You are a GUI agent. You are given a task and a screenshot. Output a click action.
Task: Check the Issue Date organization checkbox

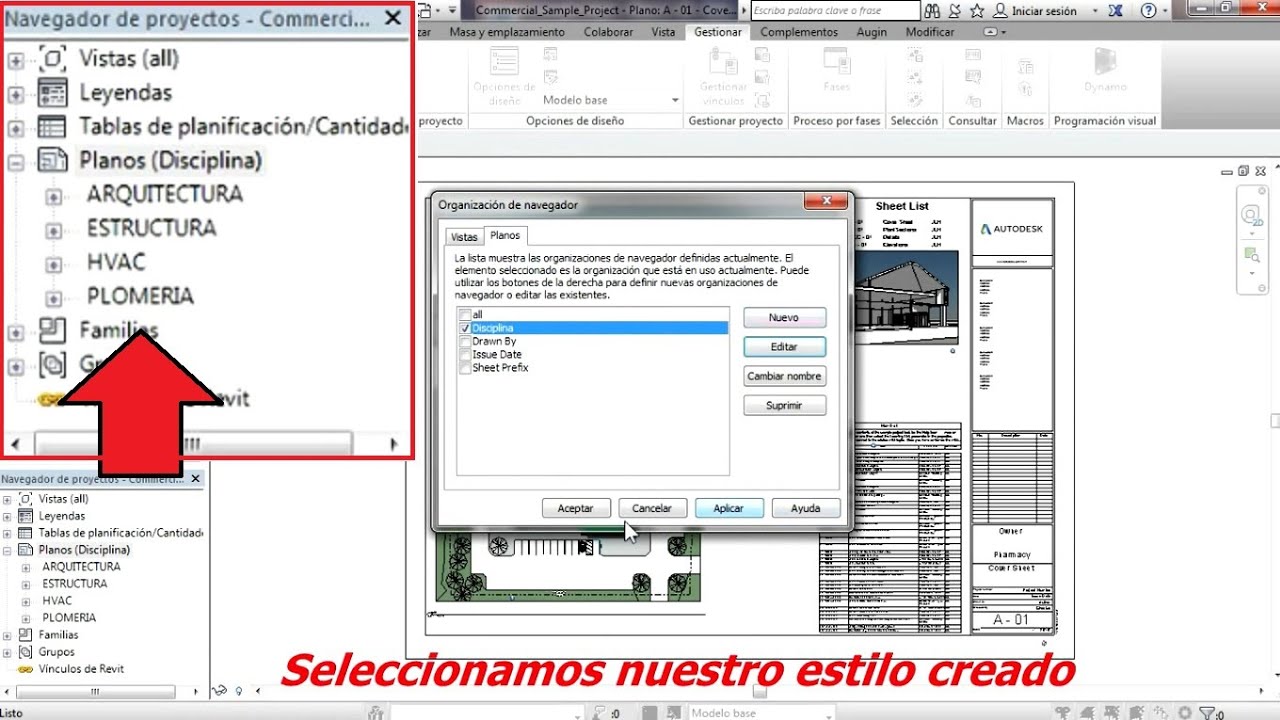pos(464,354)
